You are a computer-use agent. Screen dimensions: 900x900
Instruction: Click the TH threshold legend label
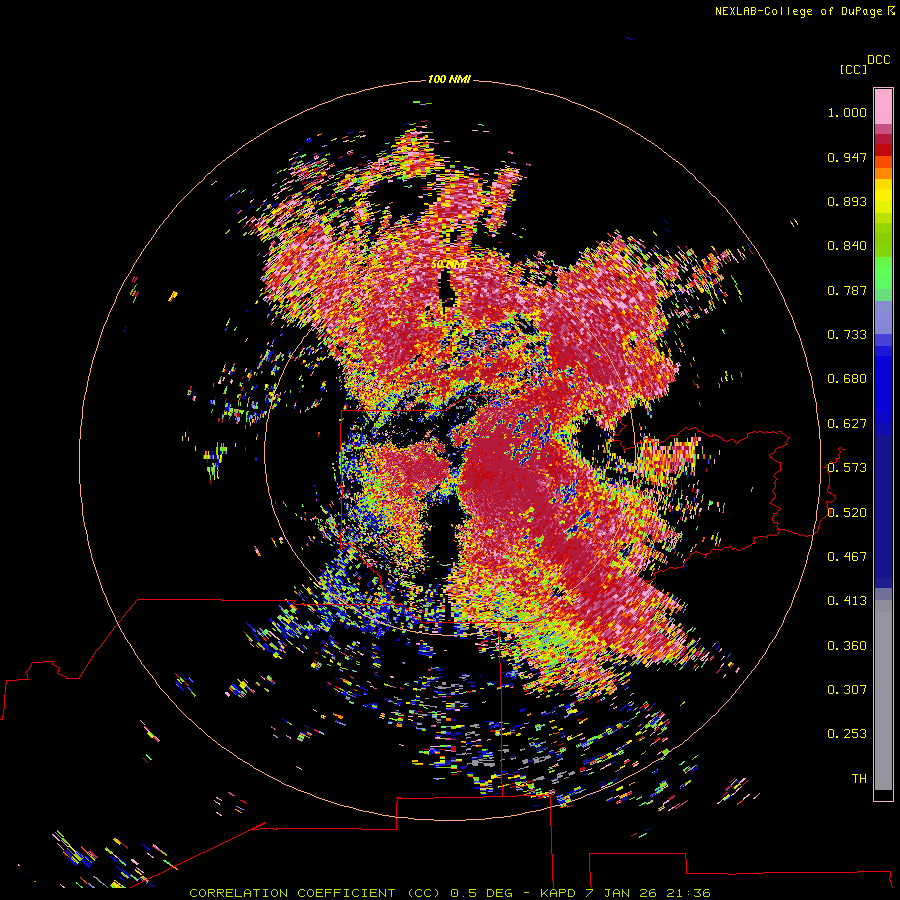(859, 779)
